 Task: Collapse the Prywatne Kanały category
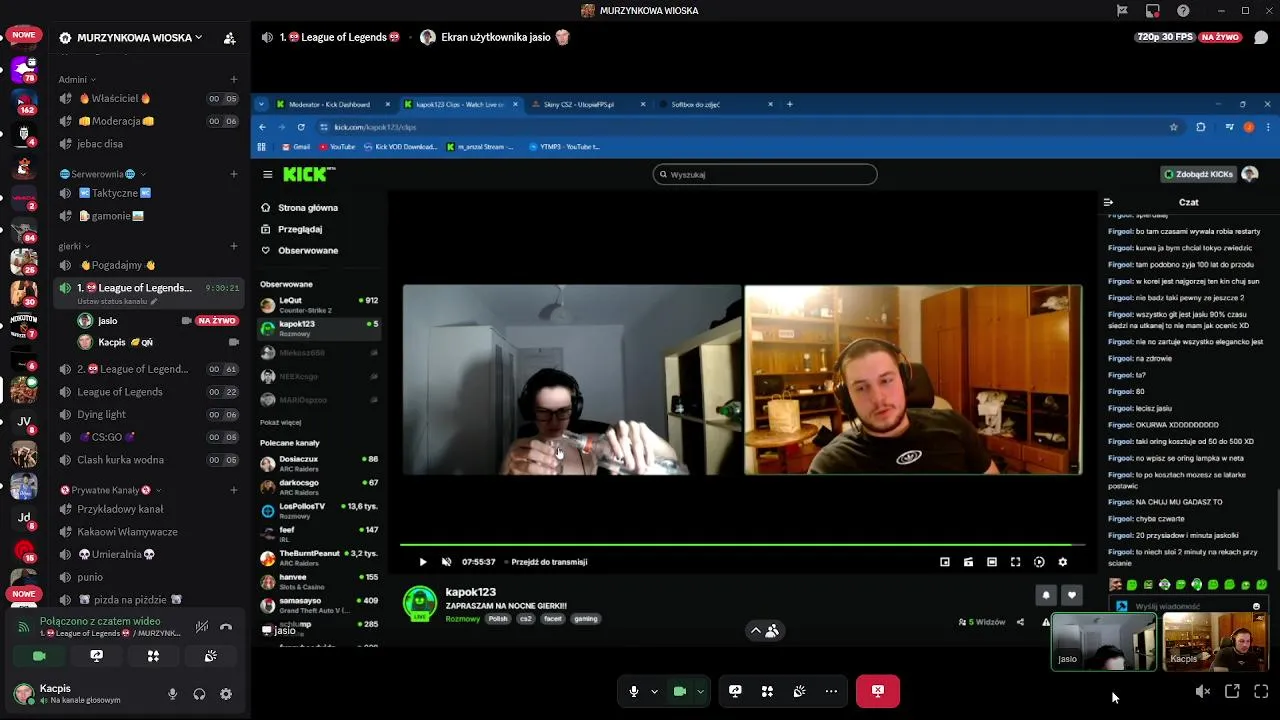pyautogui.click(x=110, y=490)
